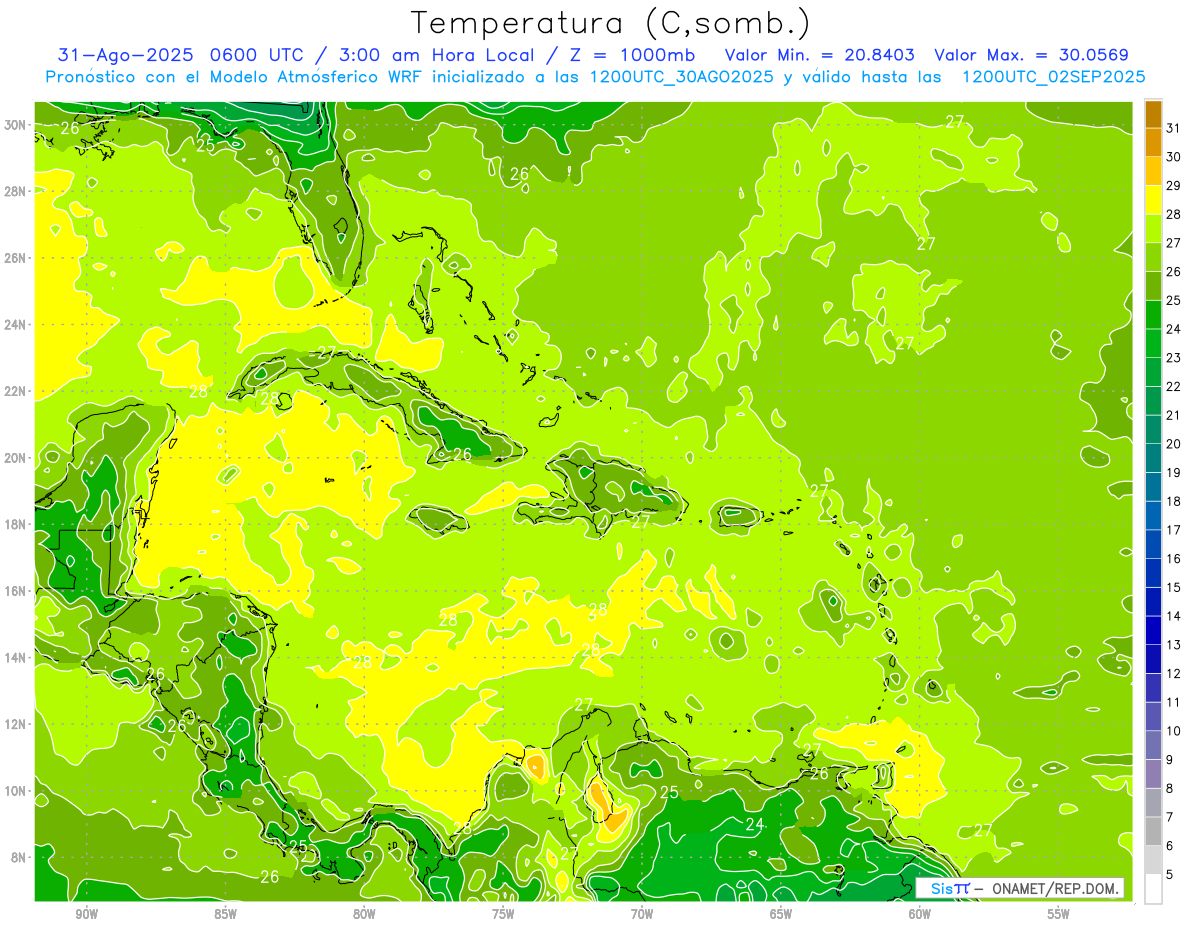Click the initialization stamp "1200UTC_30AGO2025"
The image size is (1200, 927).
click(680, 77)
